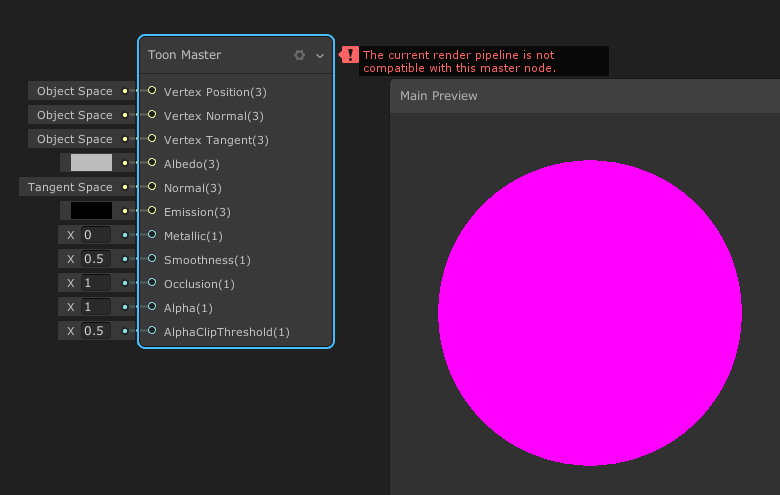Click the Normal(3) label
780x495 pixels.
(193, 188)
